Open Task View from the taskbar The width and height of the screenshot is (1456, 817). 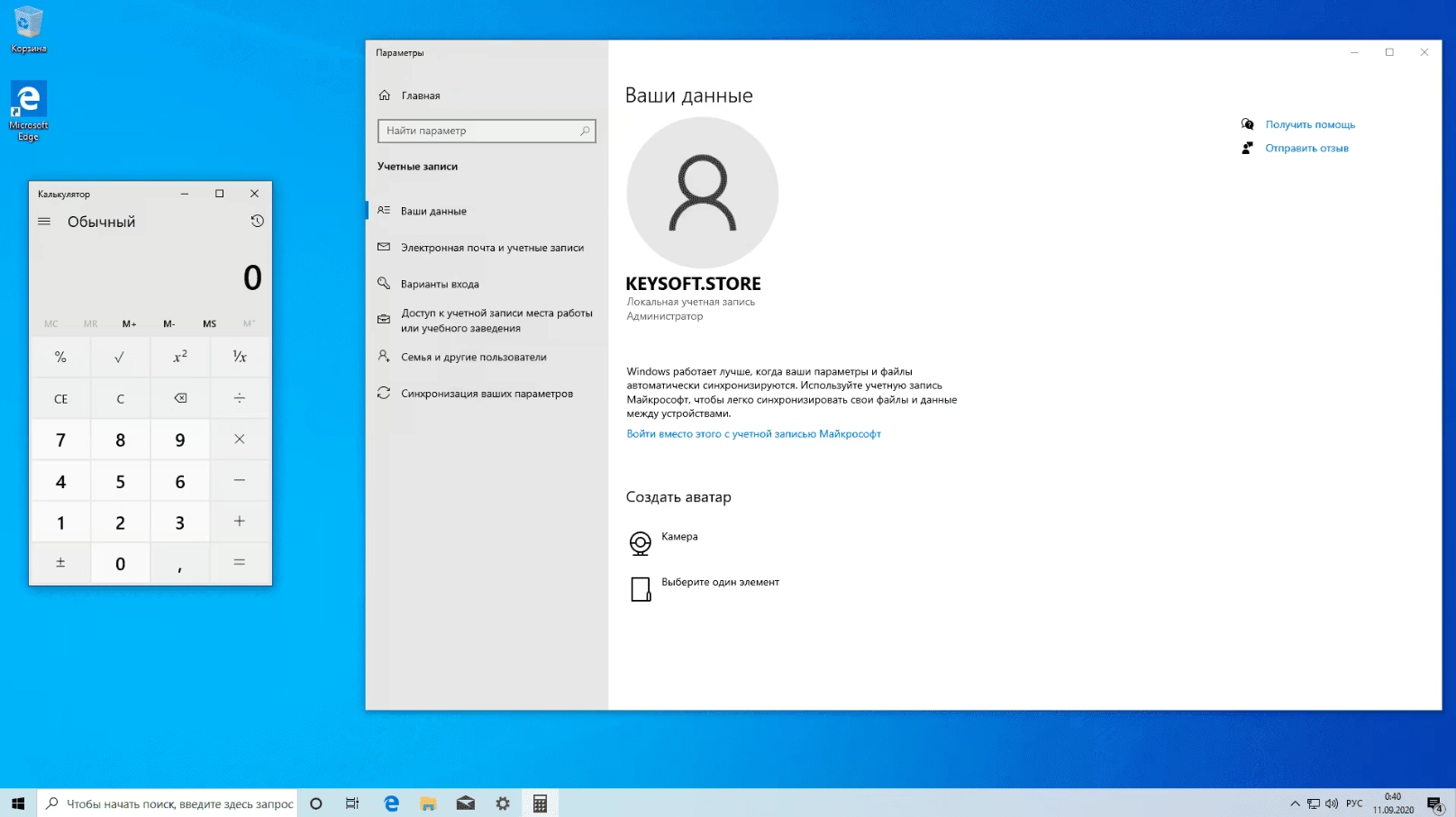point(351,803)
